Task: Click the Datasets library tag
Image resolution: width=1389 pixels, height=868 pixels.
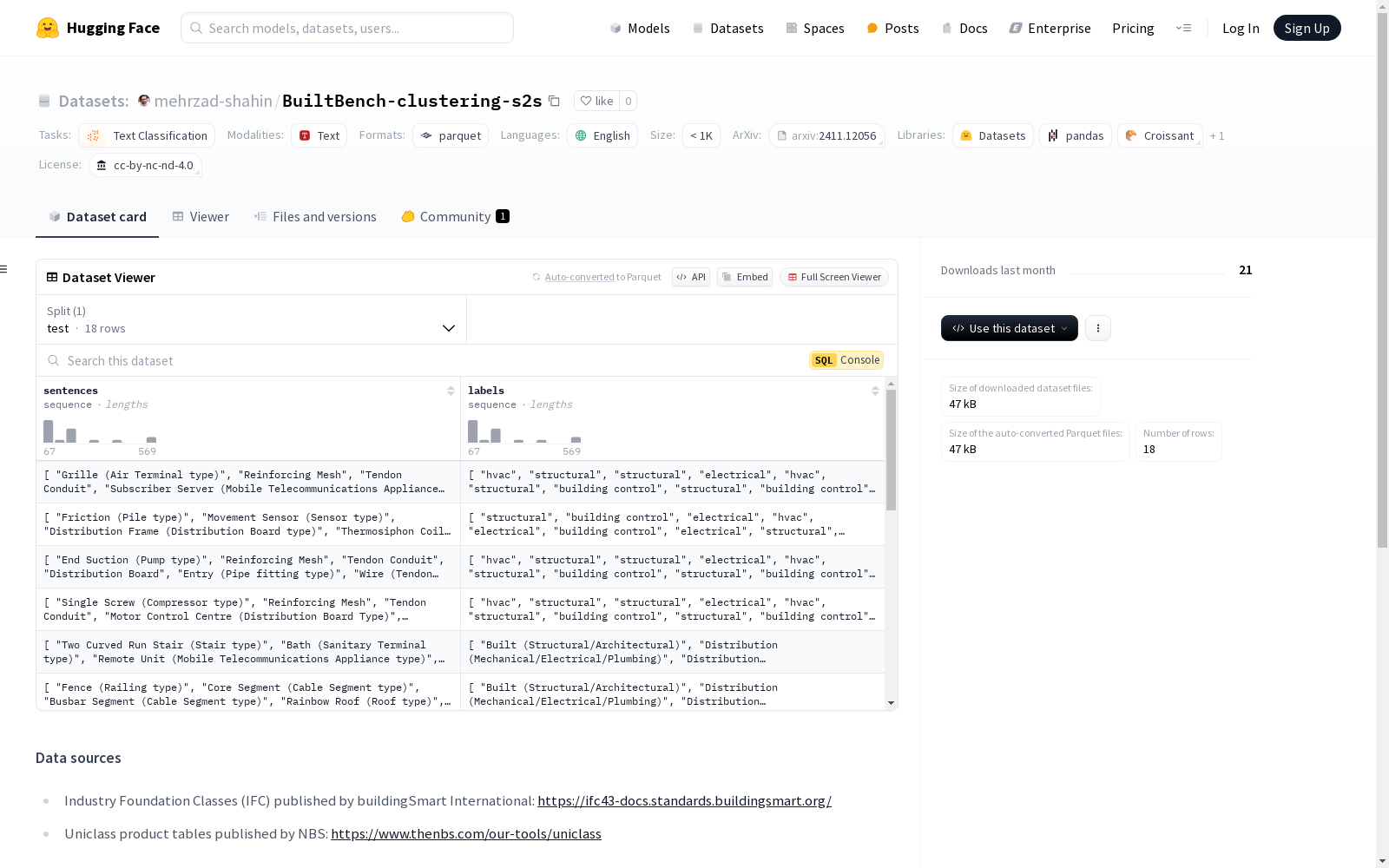Action: 993,135
